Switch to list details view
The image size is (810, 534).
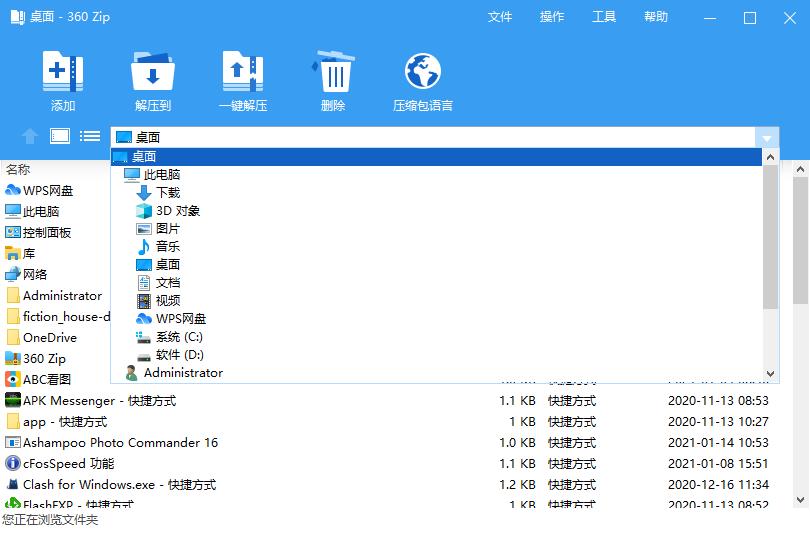pyautogui.click(x=90, y=136)
